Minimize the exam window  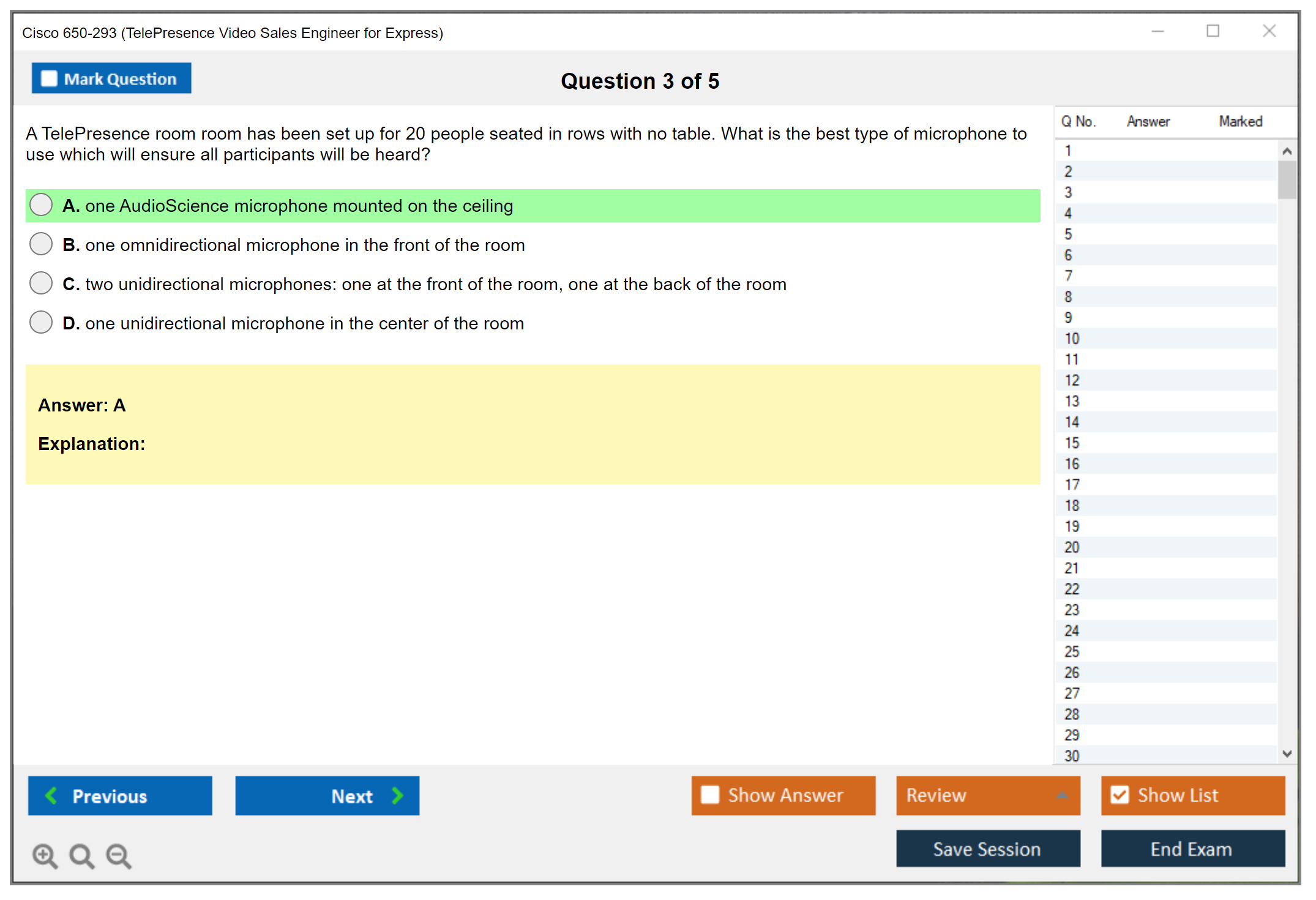tap(1157, 31)
